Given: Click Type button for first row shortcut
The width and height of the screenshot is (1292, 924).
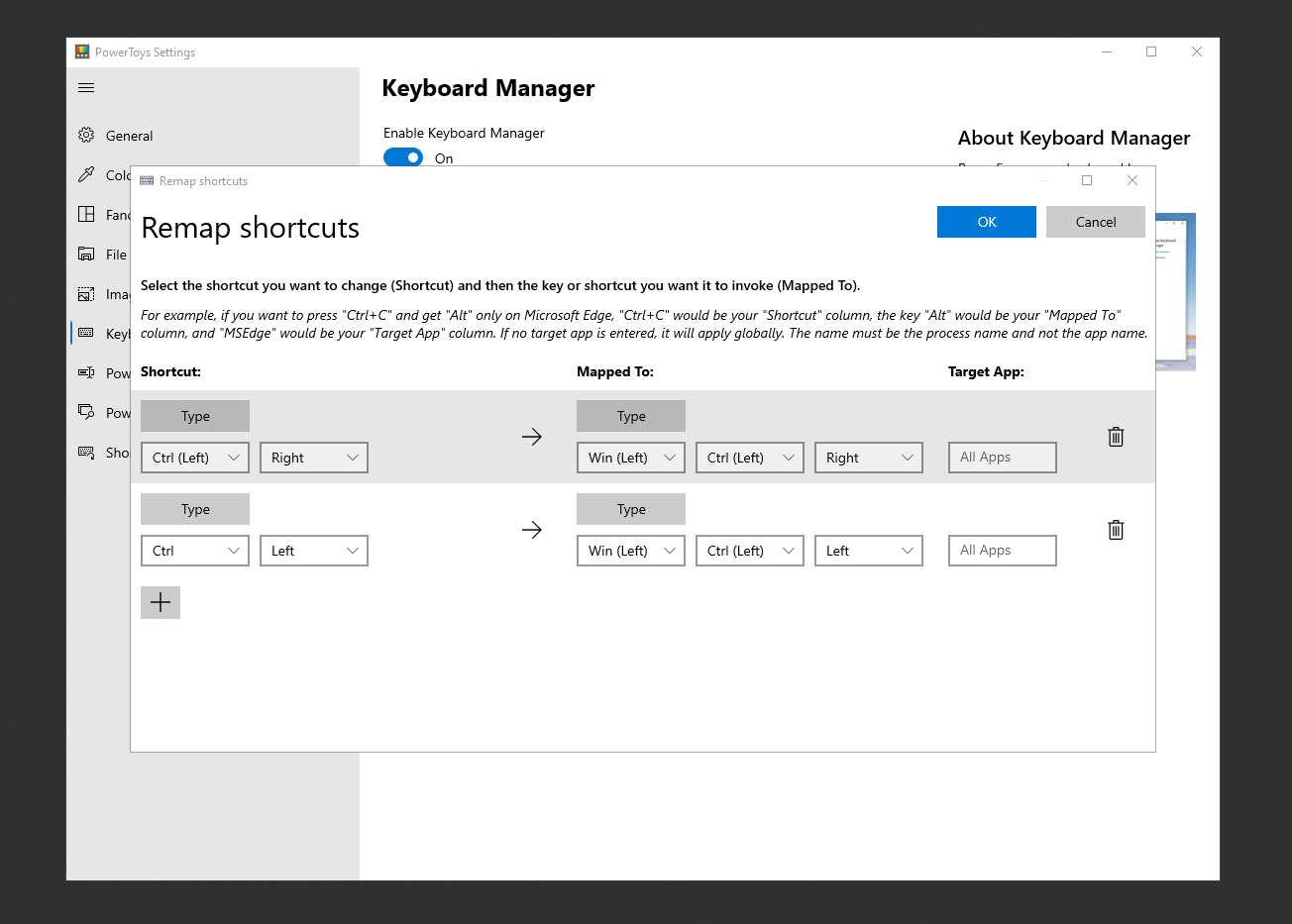Looking at the screenshot, I should 195,416.
